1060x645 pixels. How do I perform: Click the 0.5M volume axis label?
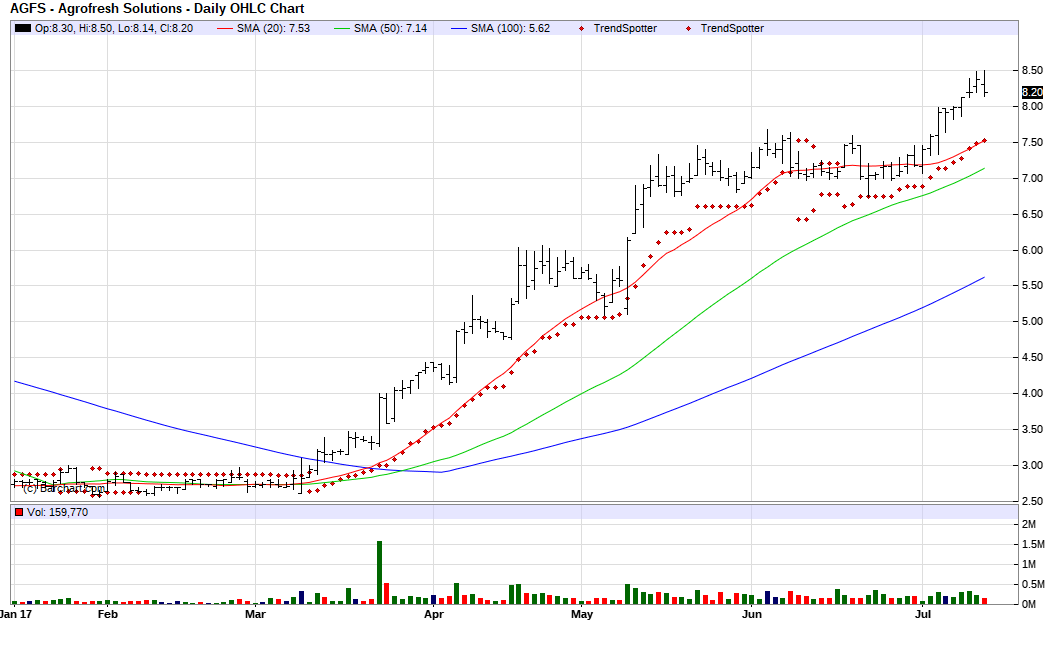point(1033,585)
